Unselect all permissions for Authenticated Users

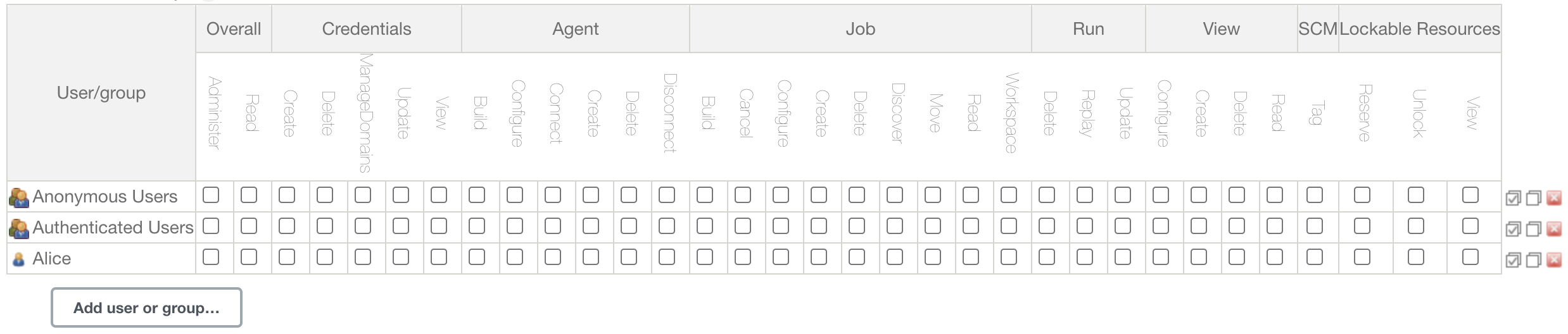pos(1533,229)
